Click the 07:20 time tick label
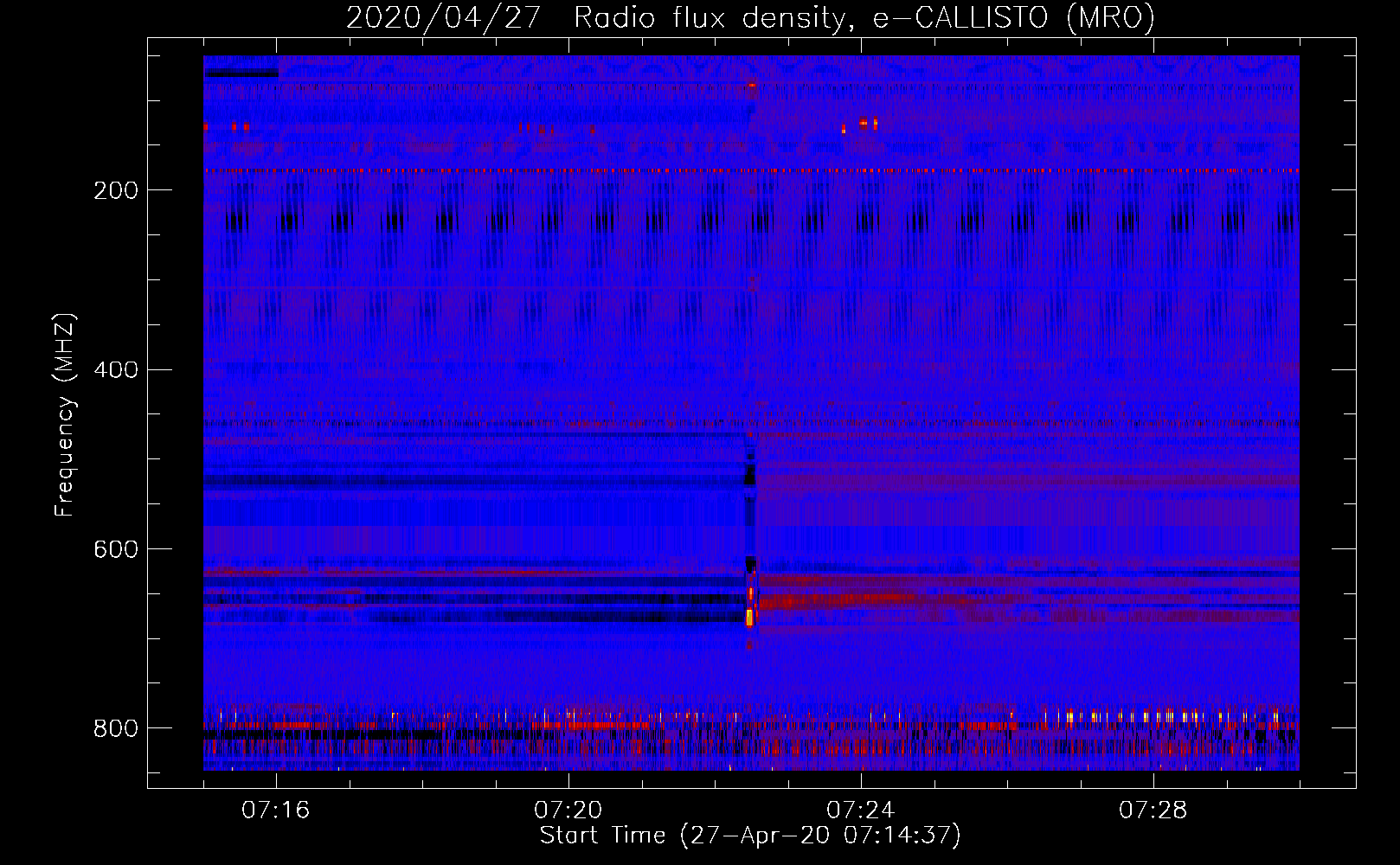Image resolution: width=1400 pixels, height=865 pixels. 568,811
